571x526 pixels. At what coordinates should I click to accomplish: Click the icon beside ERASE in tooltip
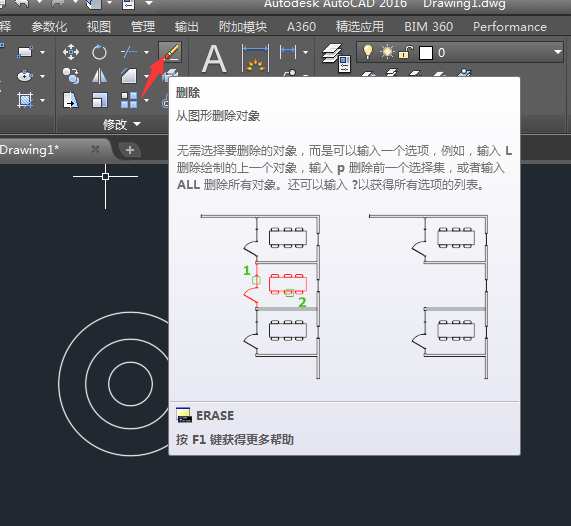point(184,415)
